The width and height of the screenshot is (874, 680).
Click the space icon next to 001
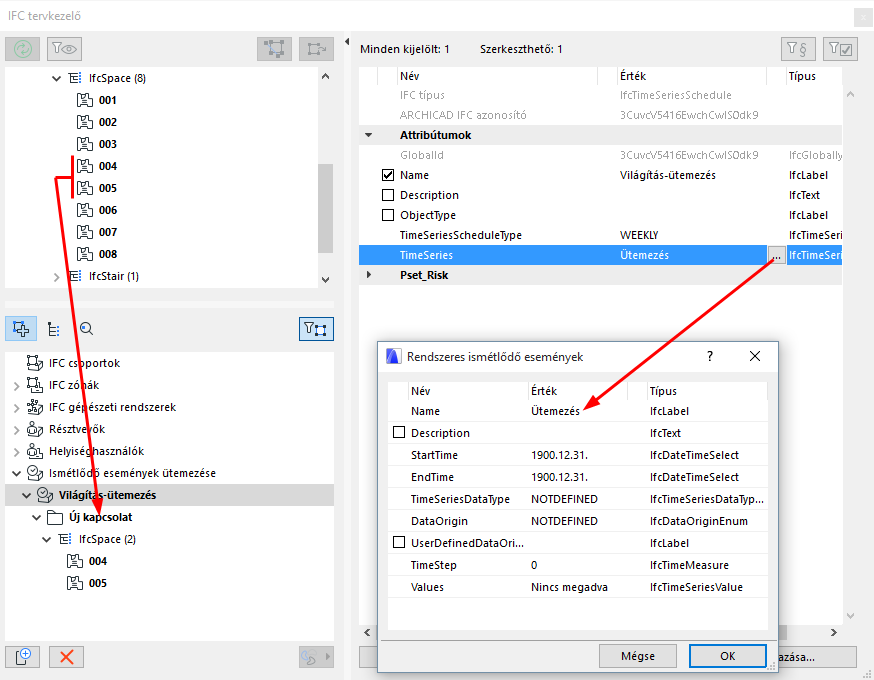(85, 100)
